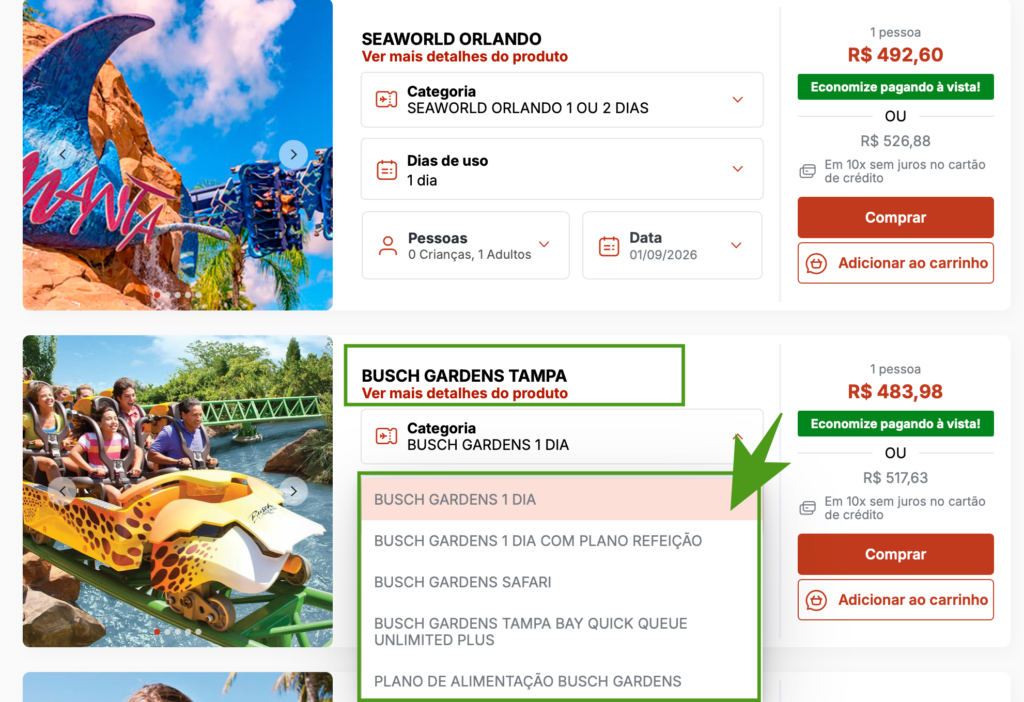This screenshot has height=702, width=1024.
Task: Expand the SeaWorld Categoria dropdown chevron
Action: coord(737,100)
